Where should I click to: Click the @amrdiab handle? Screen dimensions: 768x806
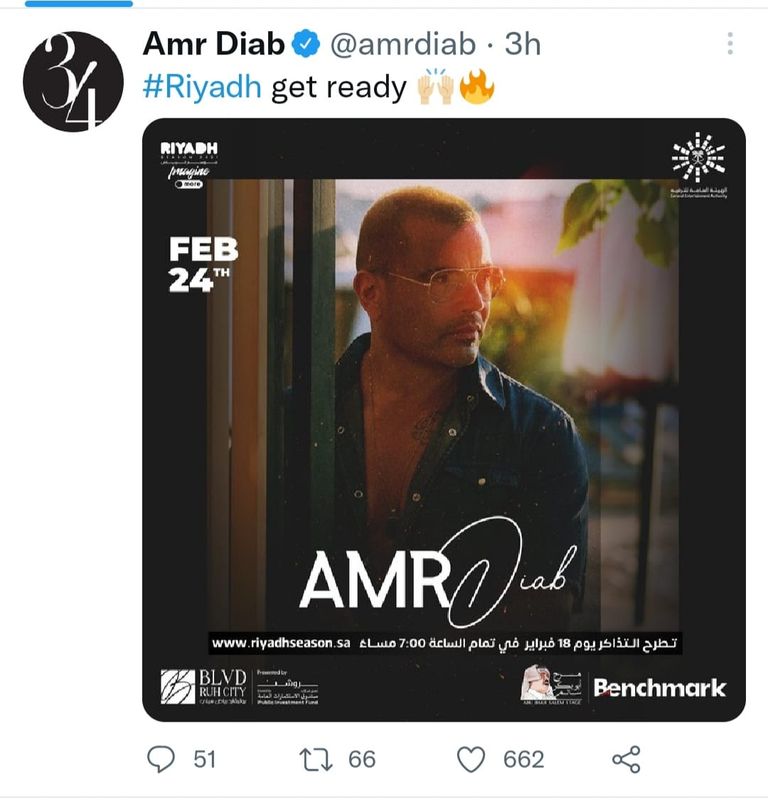coord(403,44)
